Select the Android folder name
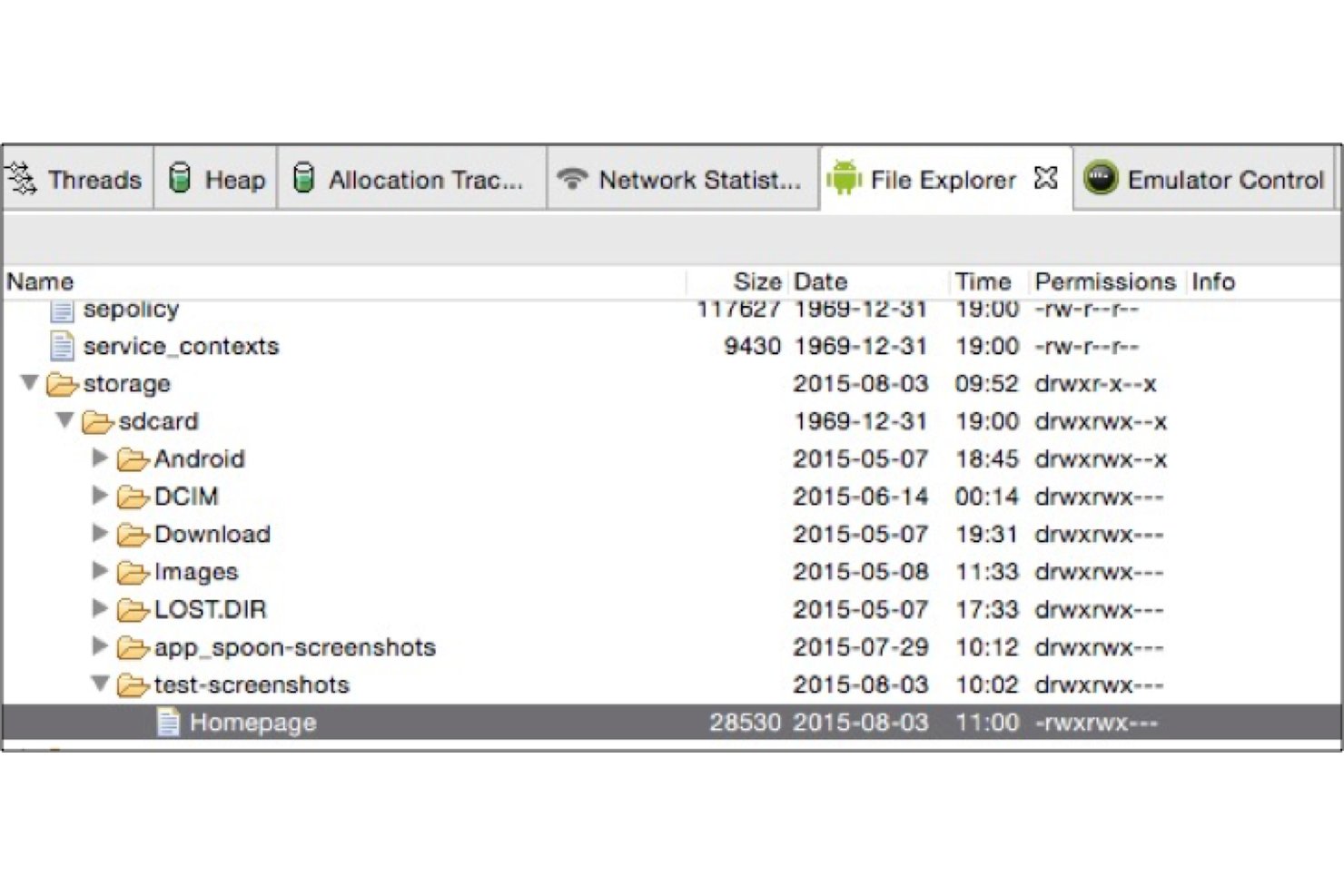The image size is (1344, 896). click(x=199, y=458)
